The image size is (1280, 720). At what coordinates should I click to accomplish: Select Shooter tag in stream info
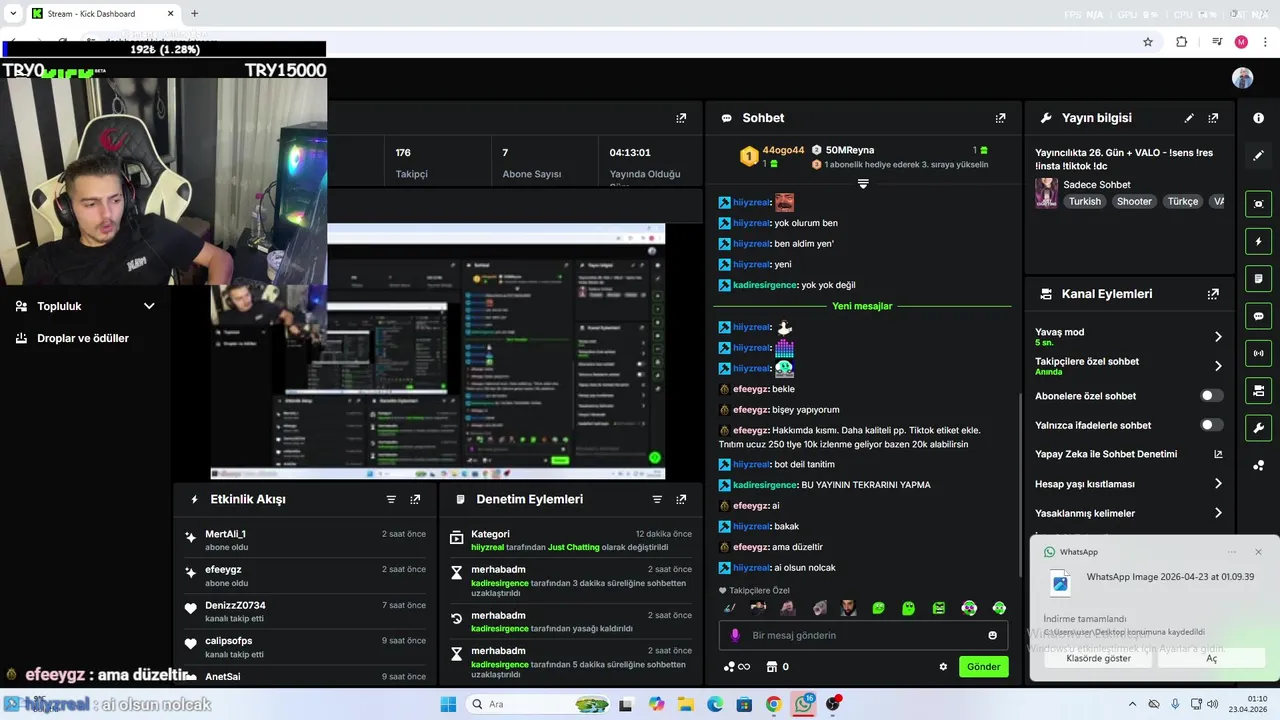click(x=1134, y=201)
